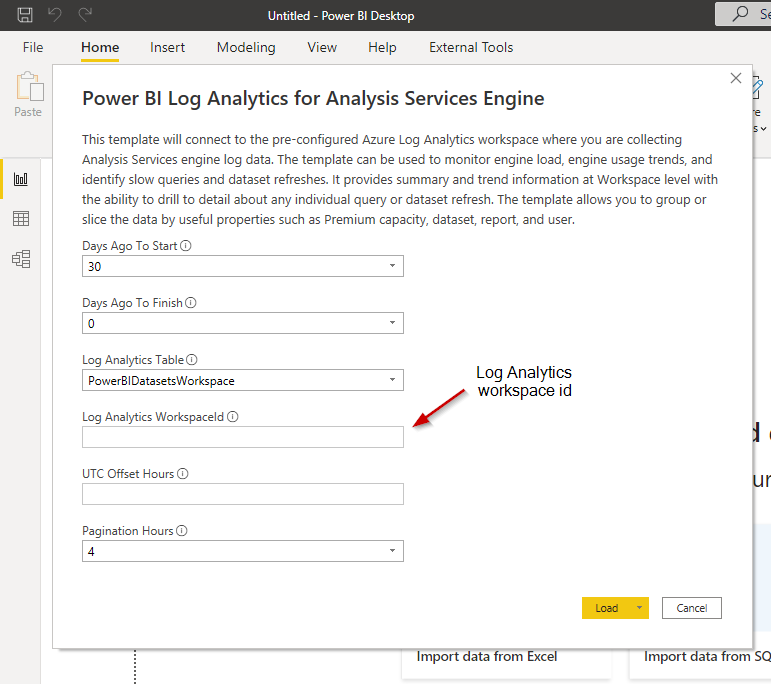Expand the Log Analytics Table dropdown
The width and height of the screenshot is (771, 684).
(x=392, y=380)
